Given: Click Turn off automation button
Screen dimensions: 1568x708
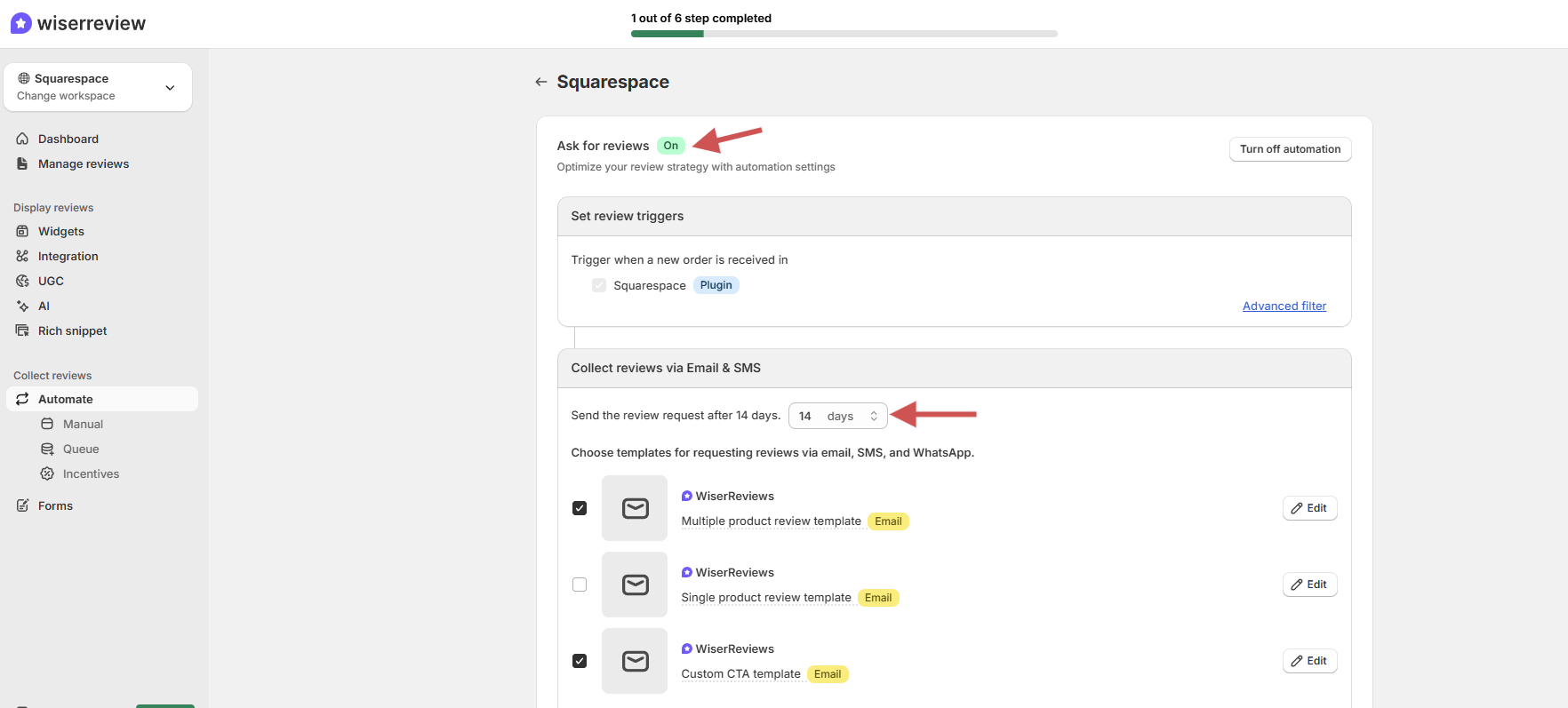Looking at the screenshot, I should [x=1290, y=149].
